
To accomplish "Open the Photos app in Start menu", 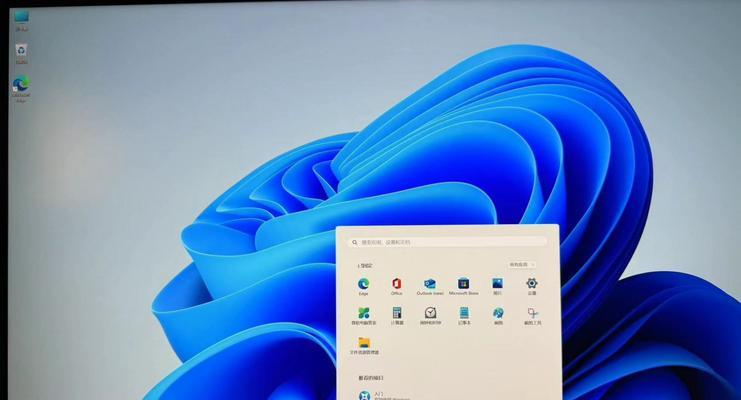I will click(498, 286).
